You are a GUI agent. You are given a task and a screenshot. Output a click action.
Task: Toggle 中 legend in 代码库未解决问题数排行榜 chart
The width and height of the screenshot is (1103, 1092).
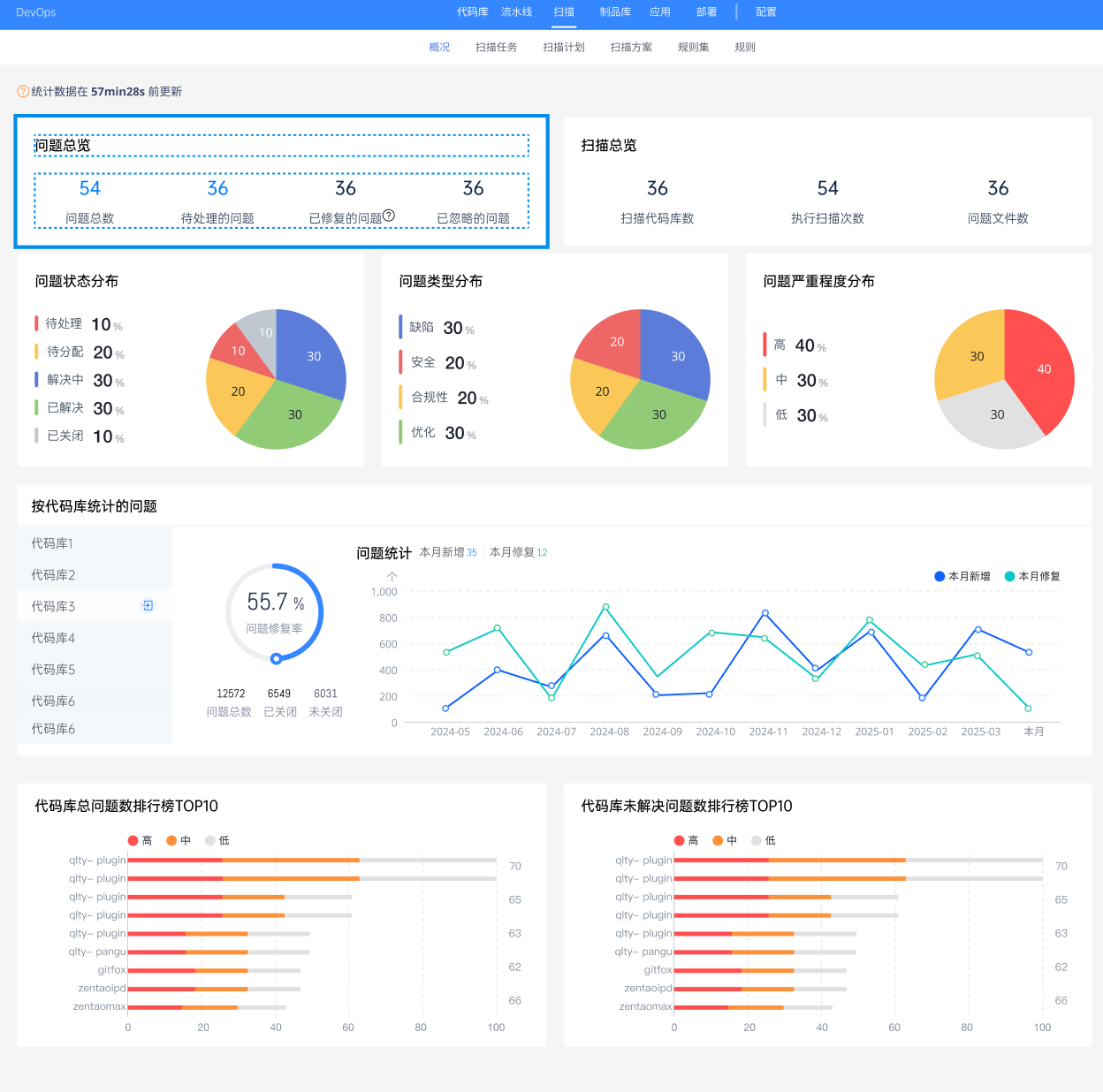(x=725, y=840)
